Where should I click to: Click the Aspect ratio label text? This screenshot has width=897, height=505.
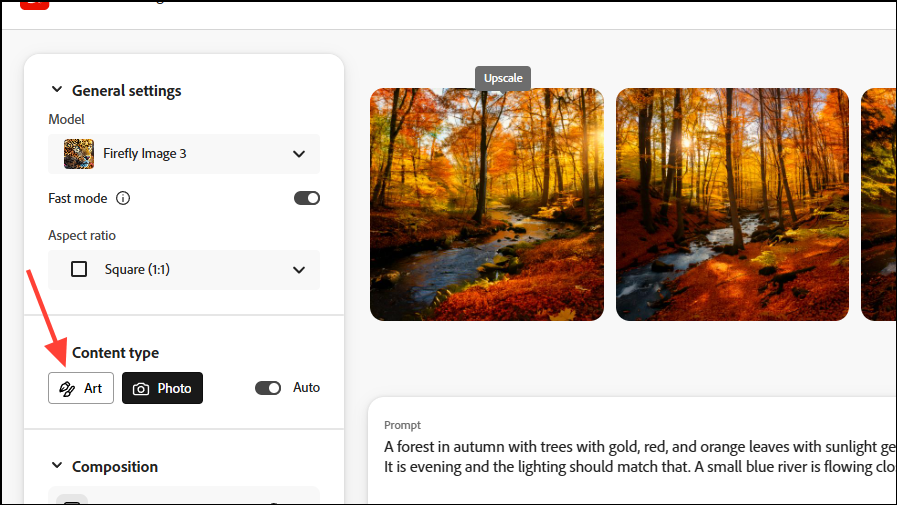pos(82,236)
